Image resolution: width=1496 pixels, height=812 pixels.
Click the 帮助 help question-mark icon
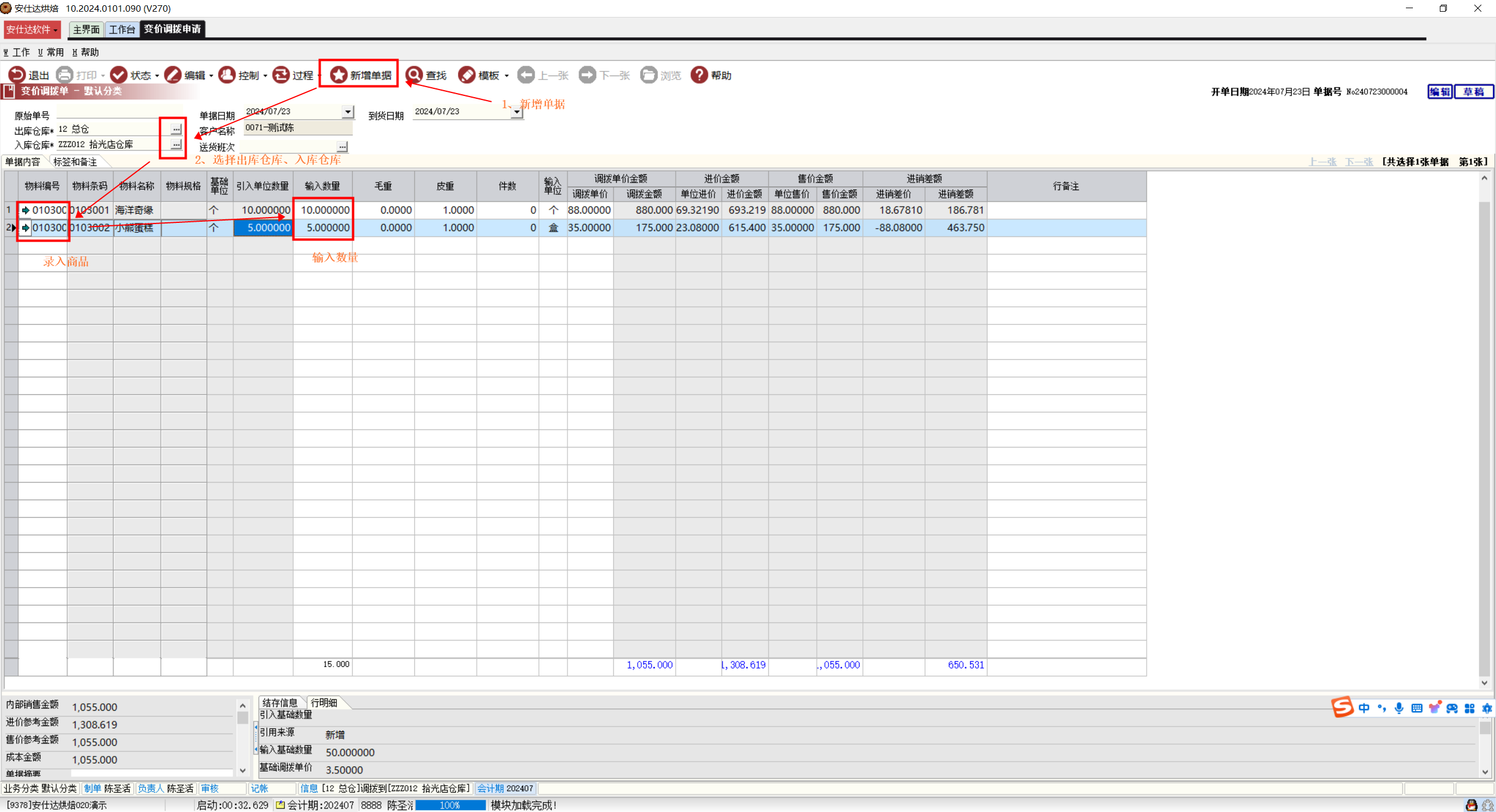click(699, 75)
